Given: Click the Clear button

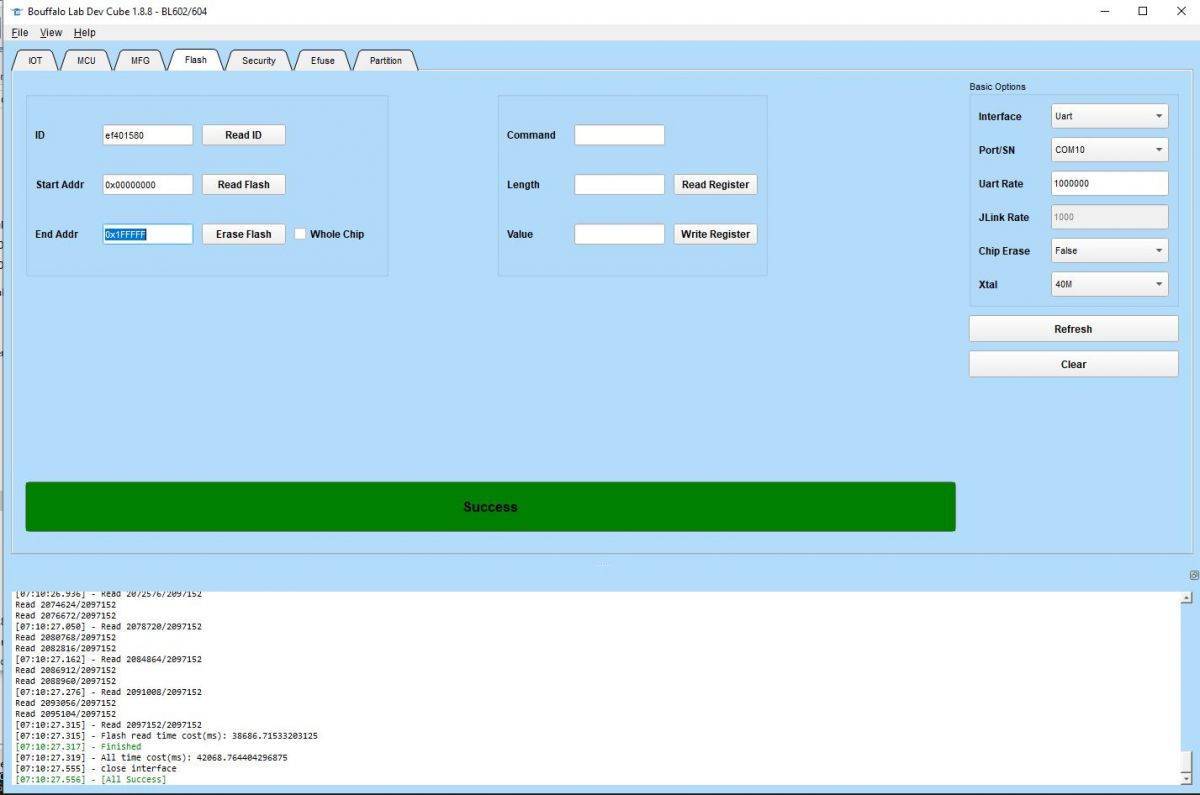Looking at the screenshot, I should 1073,364.
